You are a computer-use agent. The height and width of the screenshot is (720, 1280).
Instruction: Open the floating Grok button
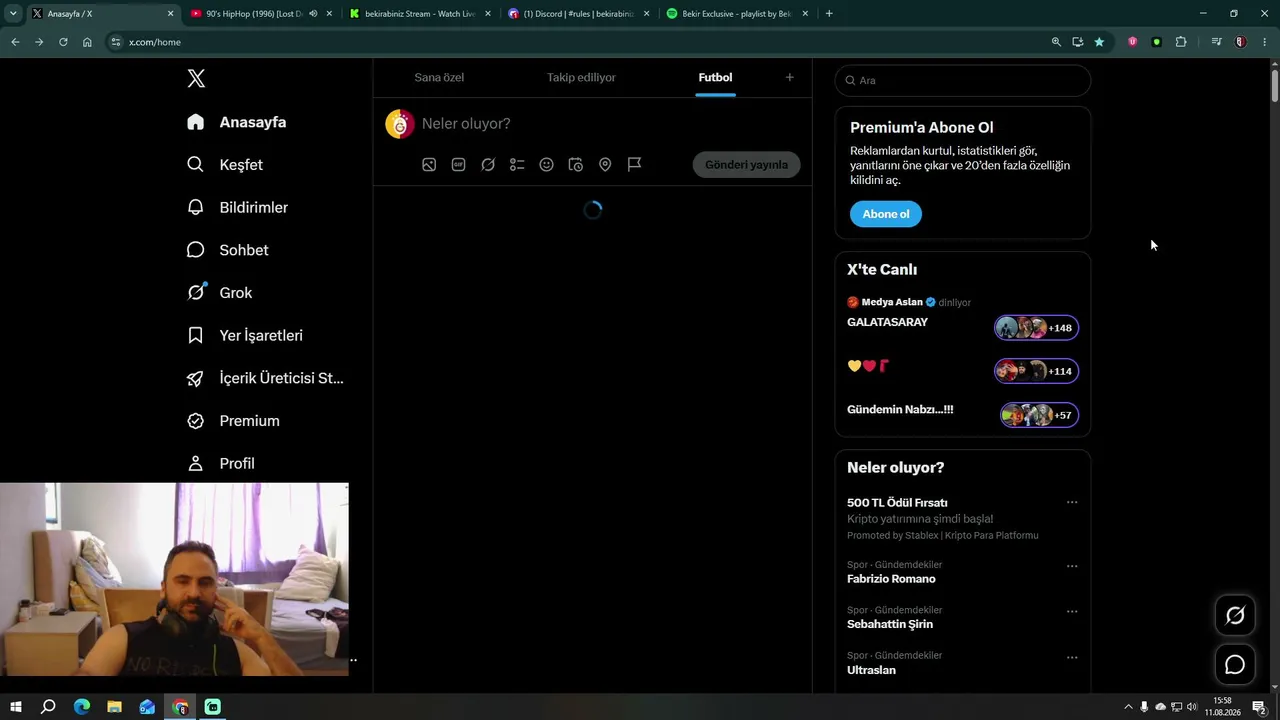tap(1235, 616)
